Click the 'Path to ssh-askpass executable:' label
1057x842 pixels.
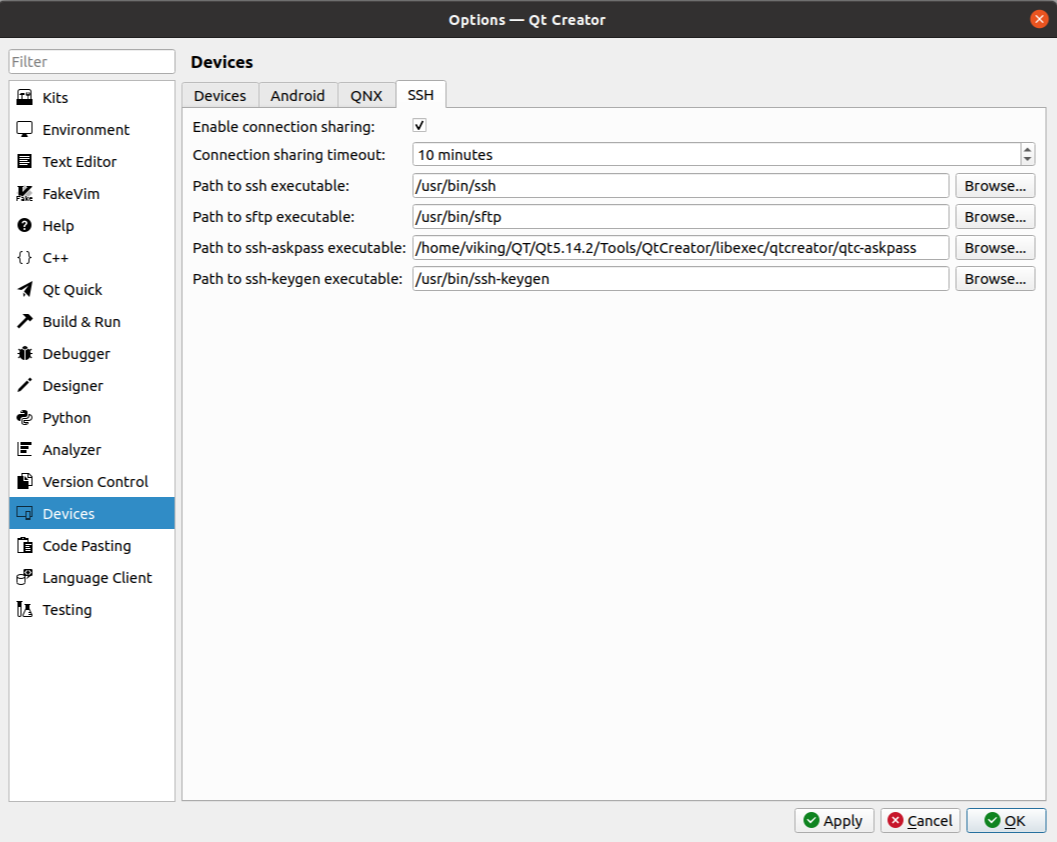point(299,248)
